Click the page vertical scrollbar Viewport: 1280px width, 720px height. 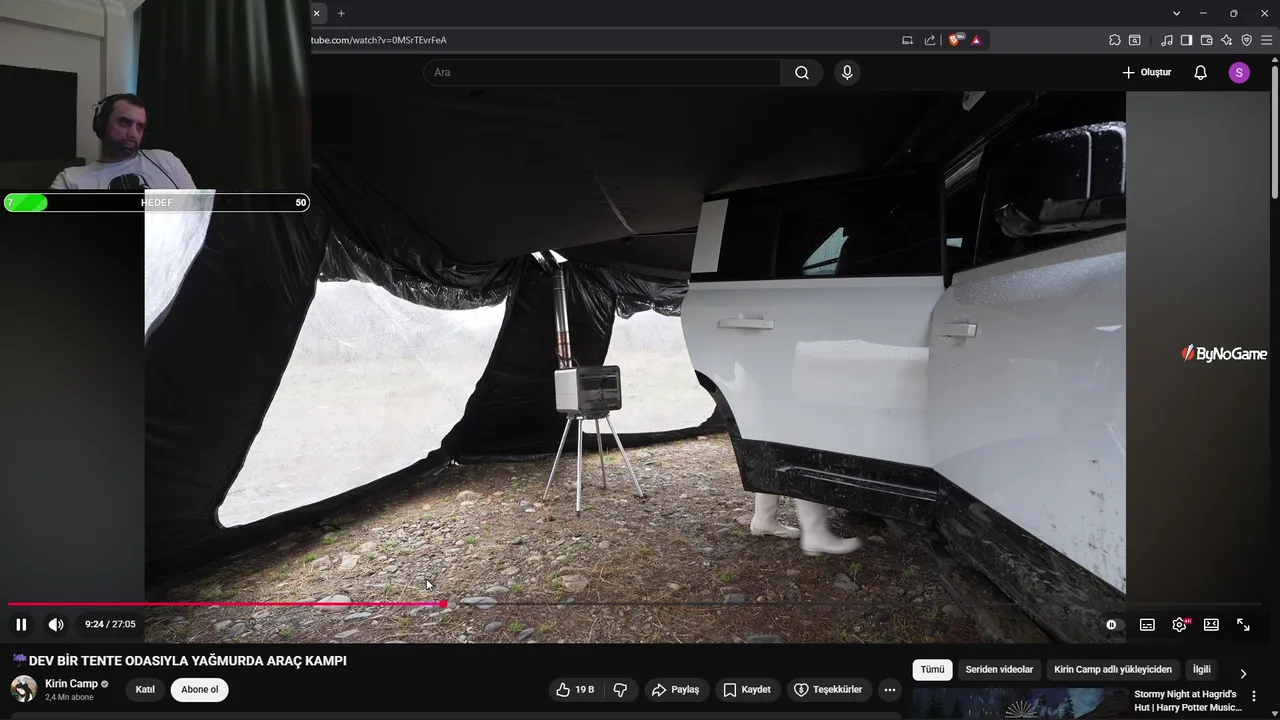coord(1274,130)
